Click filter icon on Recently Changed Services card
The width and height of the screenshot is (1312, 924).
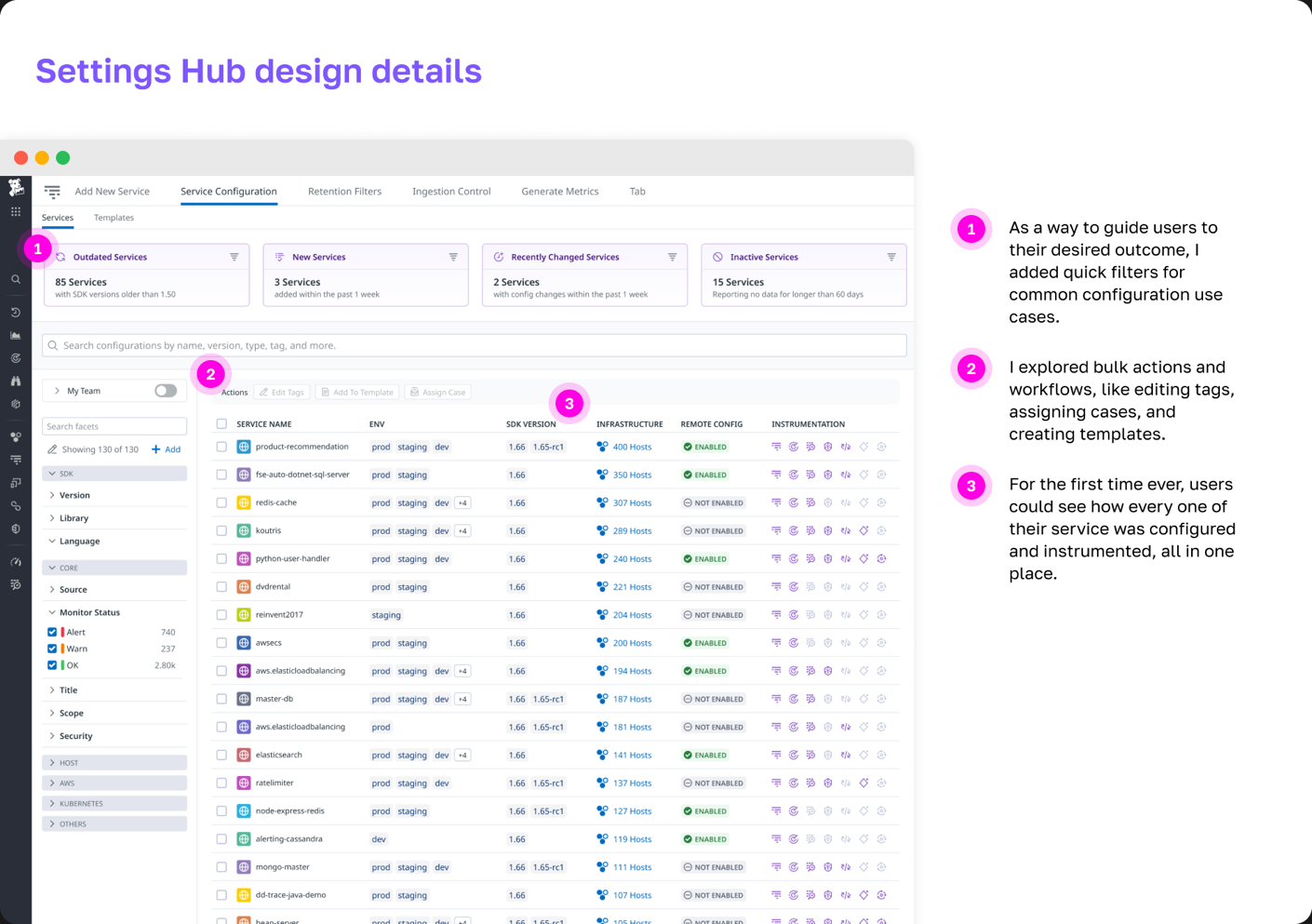point(672,257)
